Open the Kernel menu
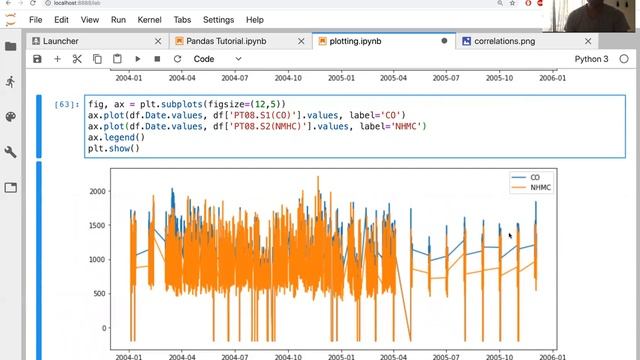Image resolution: width=640 pixels, height=360 pixels. 149,20
